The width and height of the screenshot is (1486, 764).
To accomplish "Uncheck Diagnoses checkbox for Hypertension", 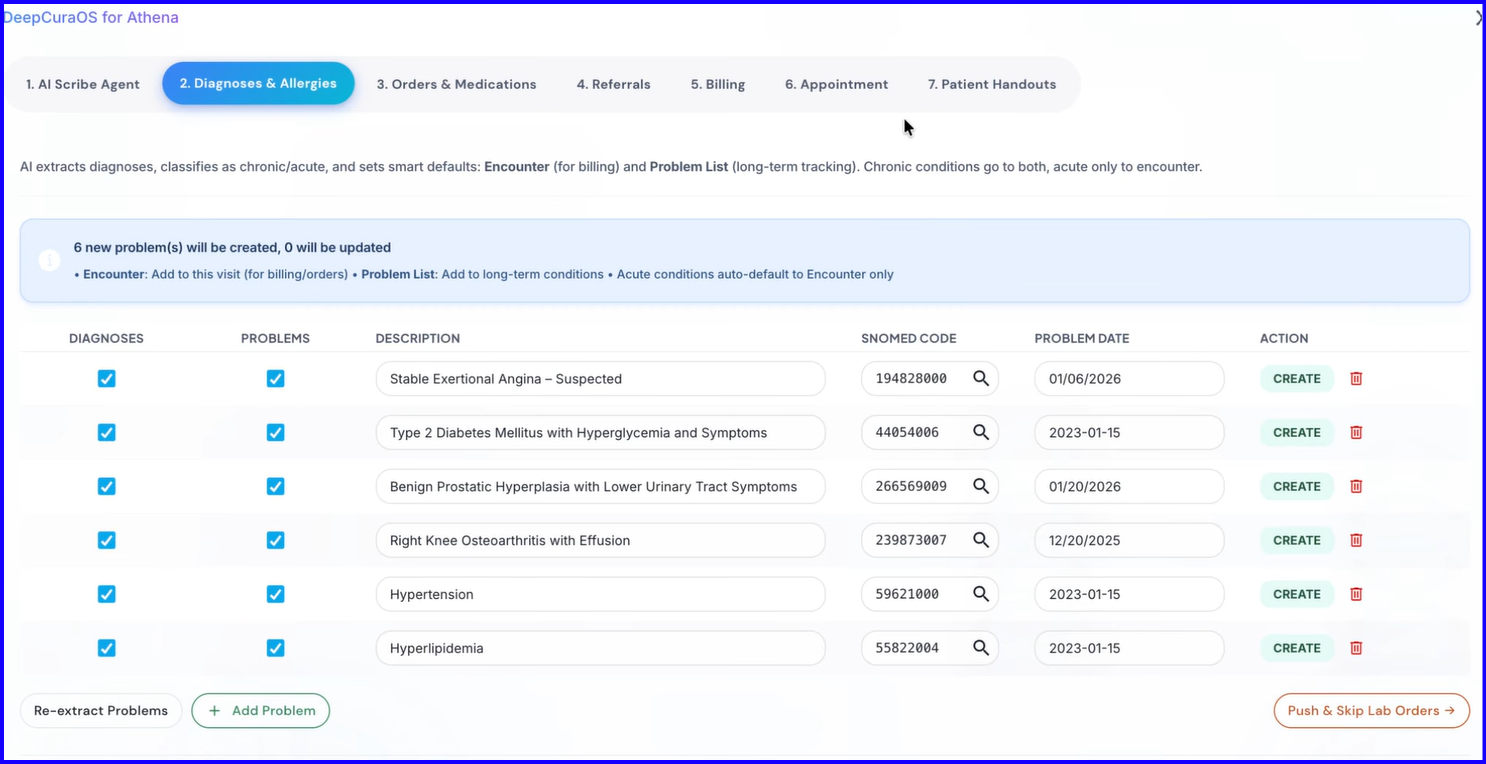I will click(x=107, y=595).
